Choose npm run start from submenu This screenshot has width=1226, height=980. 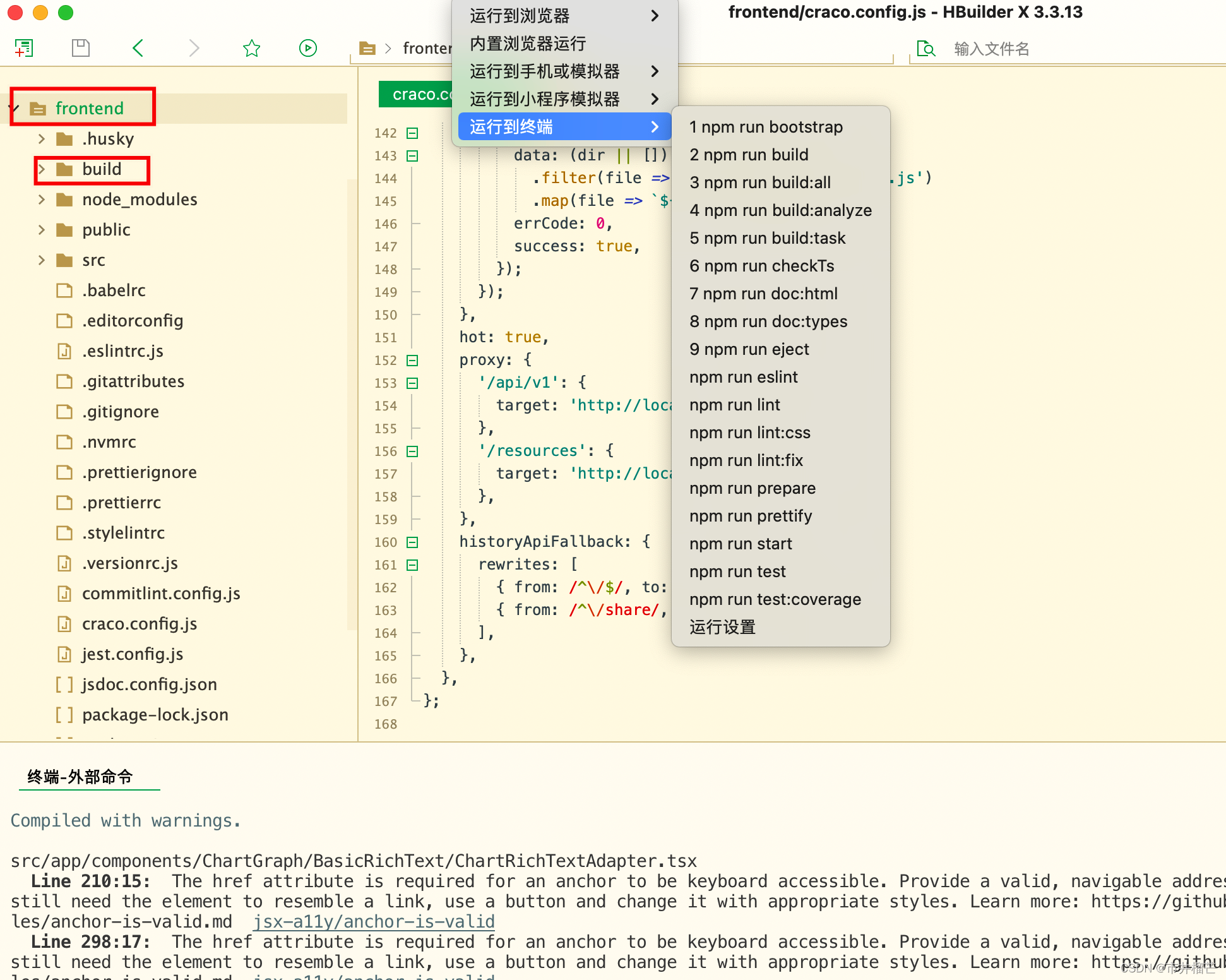tap(741, 544)
